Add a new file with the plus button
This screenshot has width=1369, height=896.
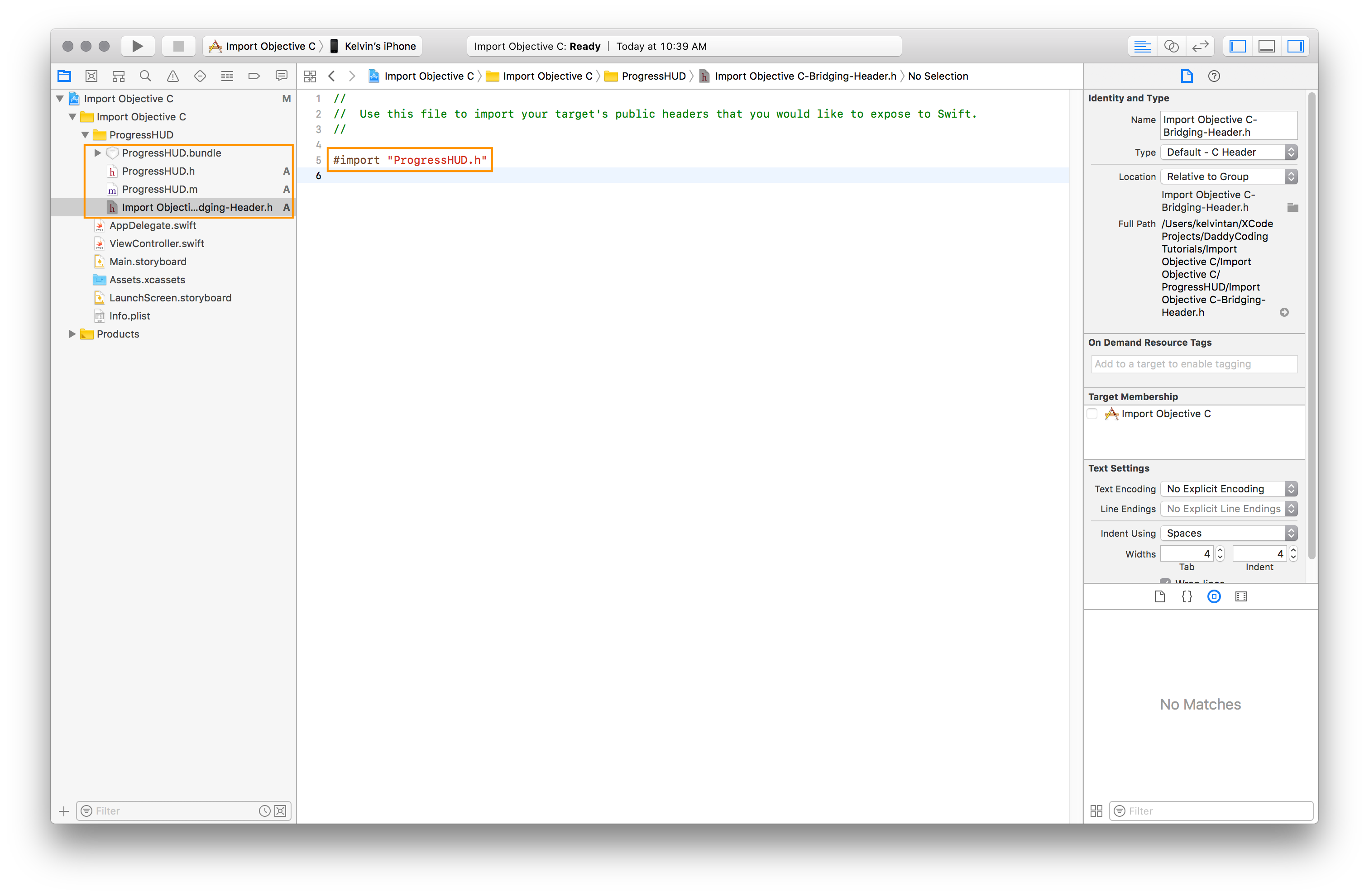click(x=63, y=811)
